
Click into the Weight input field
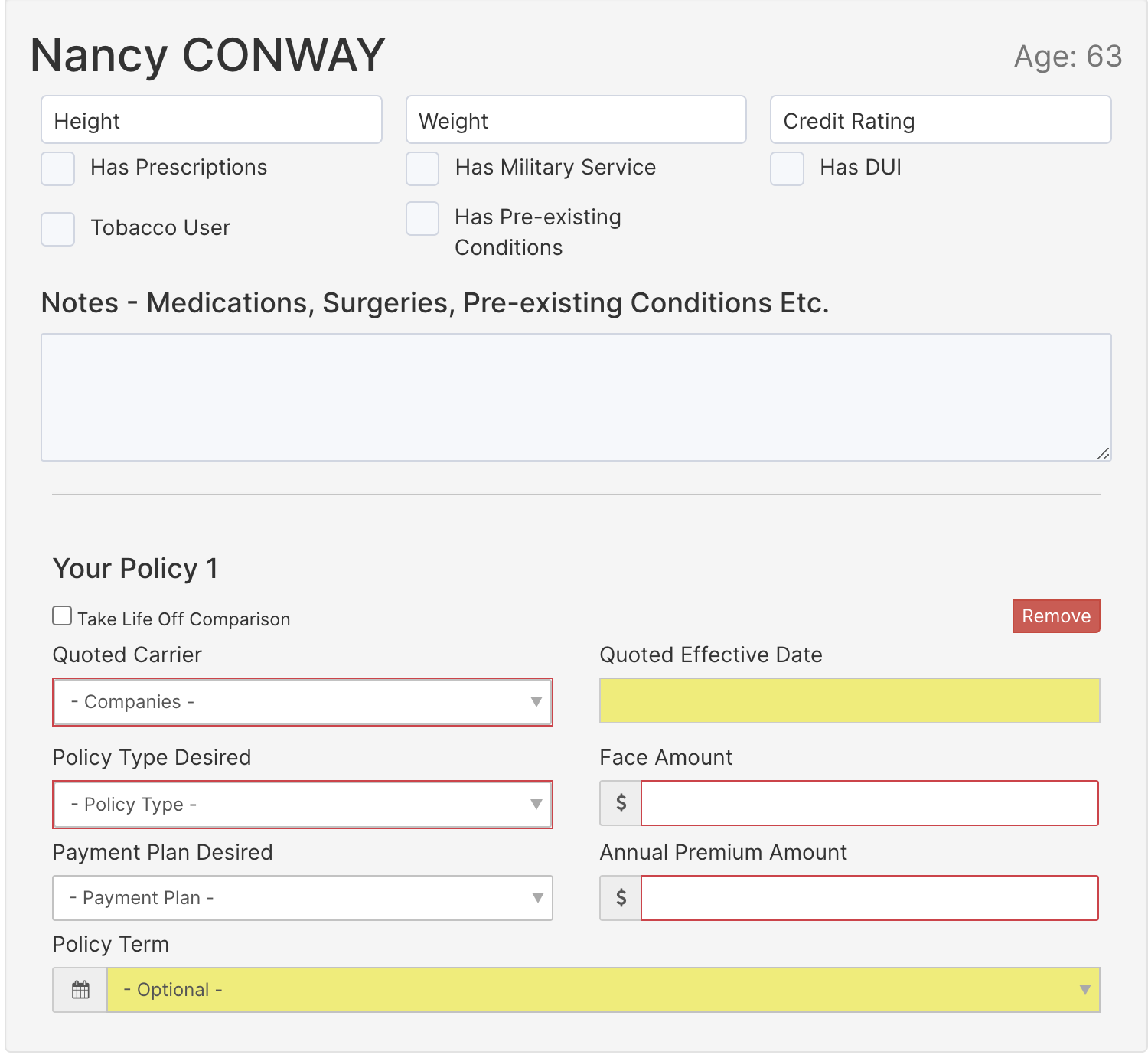pyautogui.click(x=576, y=119)
